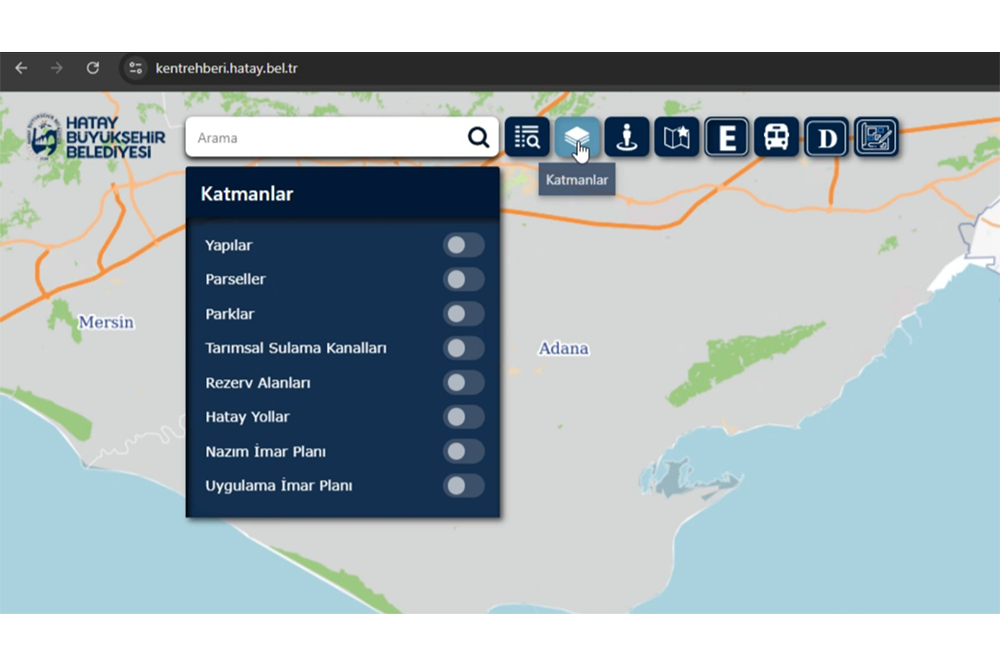Switch on Rezerv Alanları layer
This screenshot has width=1000, height=666.
(x=463, y=383)
